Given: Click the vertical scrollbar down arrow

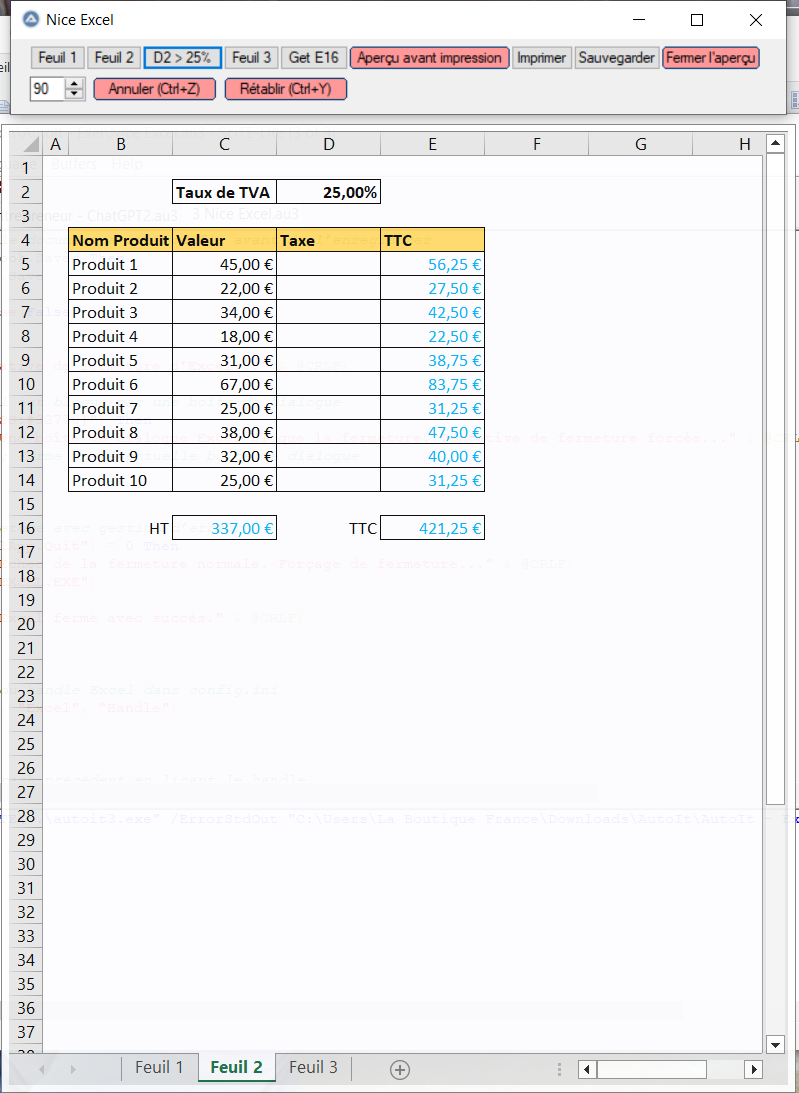Looking at the screenshot, I should point(774,1044).
